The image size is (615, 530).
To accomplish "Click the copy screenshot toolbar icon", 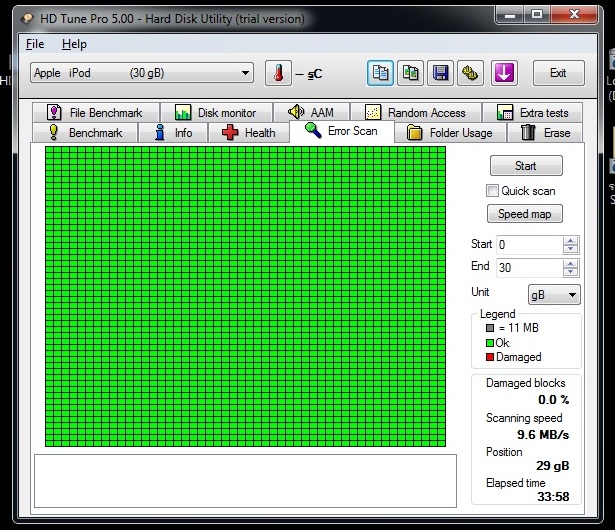I will coord(410,73).
